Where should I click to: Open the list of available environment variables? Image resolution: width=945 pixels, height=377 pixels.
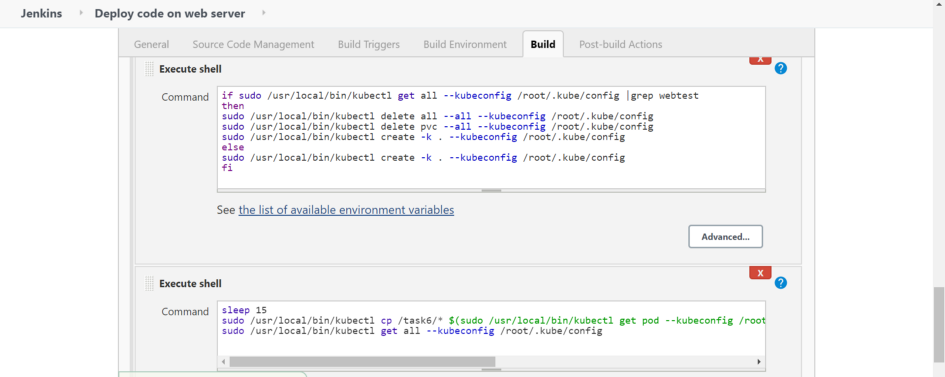(x=346, y=210)
